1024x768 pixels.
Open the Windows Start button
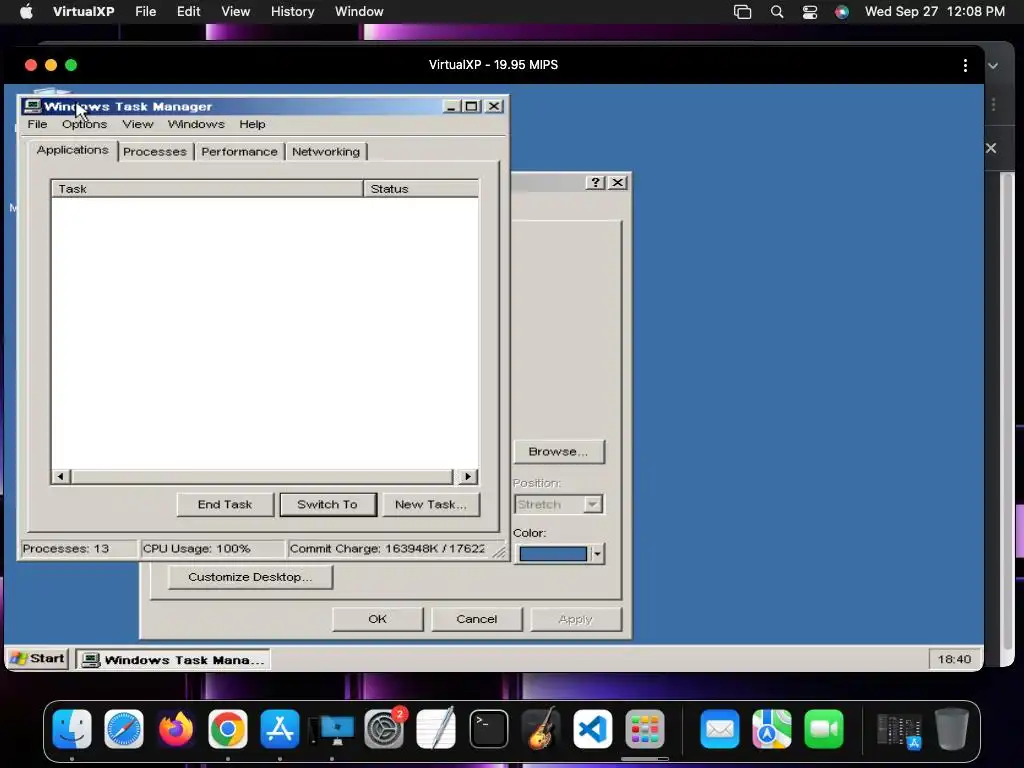pyautogui.click(x=38, y=658)
